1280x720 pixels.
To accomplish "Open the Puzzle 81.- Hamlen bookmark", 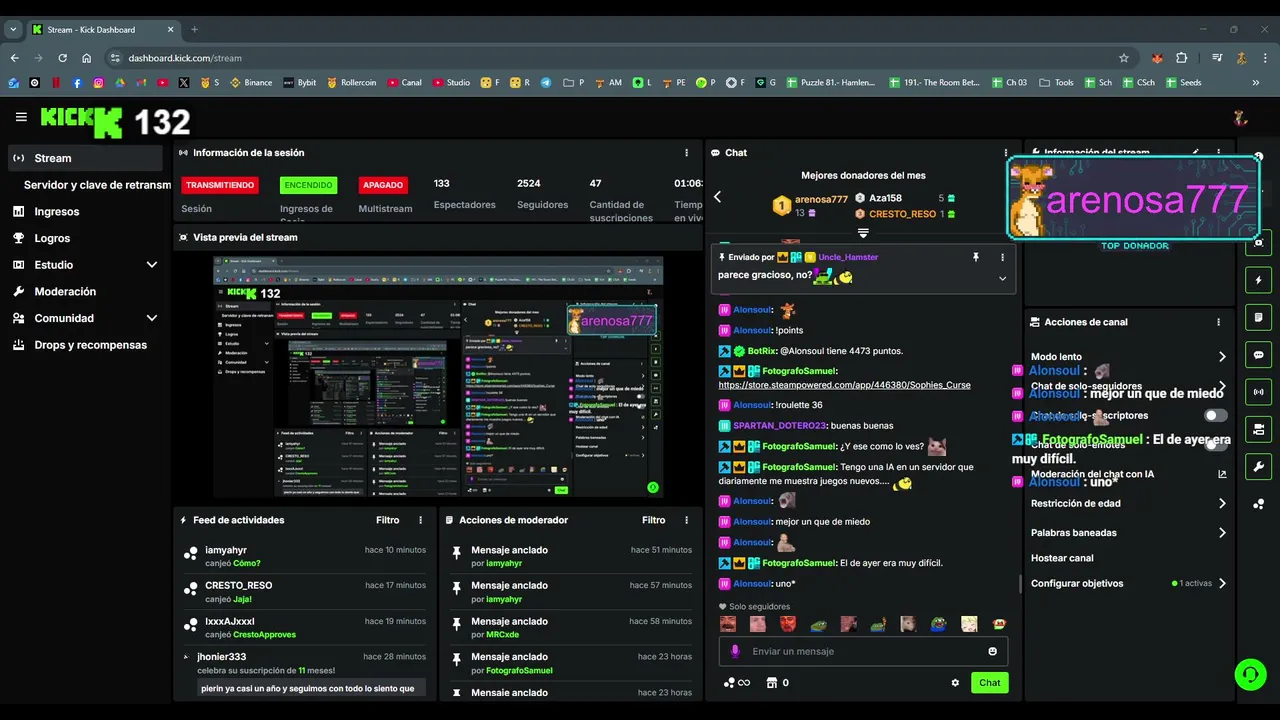I will (x=833, y=83).
